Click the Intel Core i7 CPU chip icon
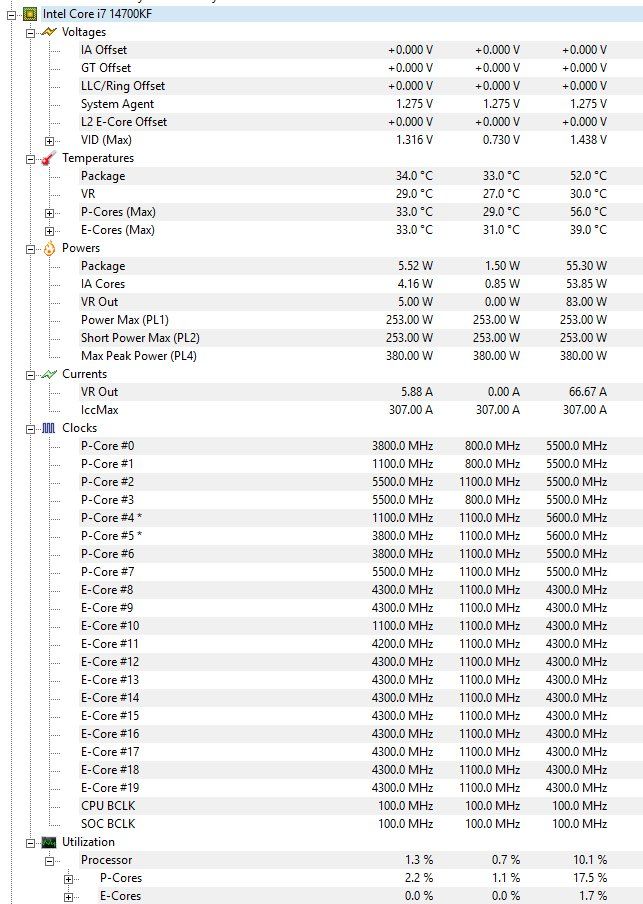Screen dimensions: 643x904 [x=30, y=14]
